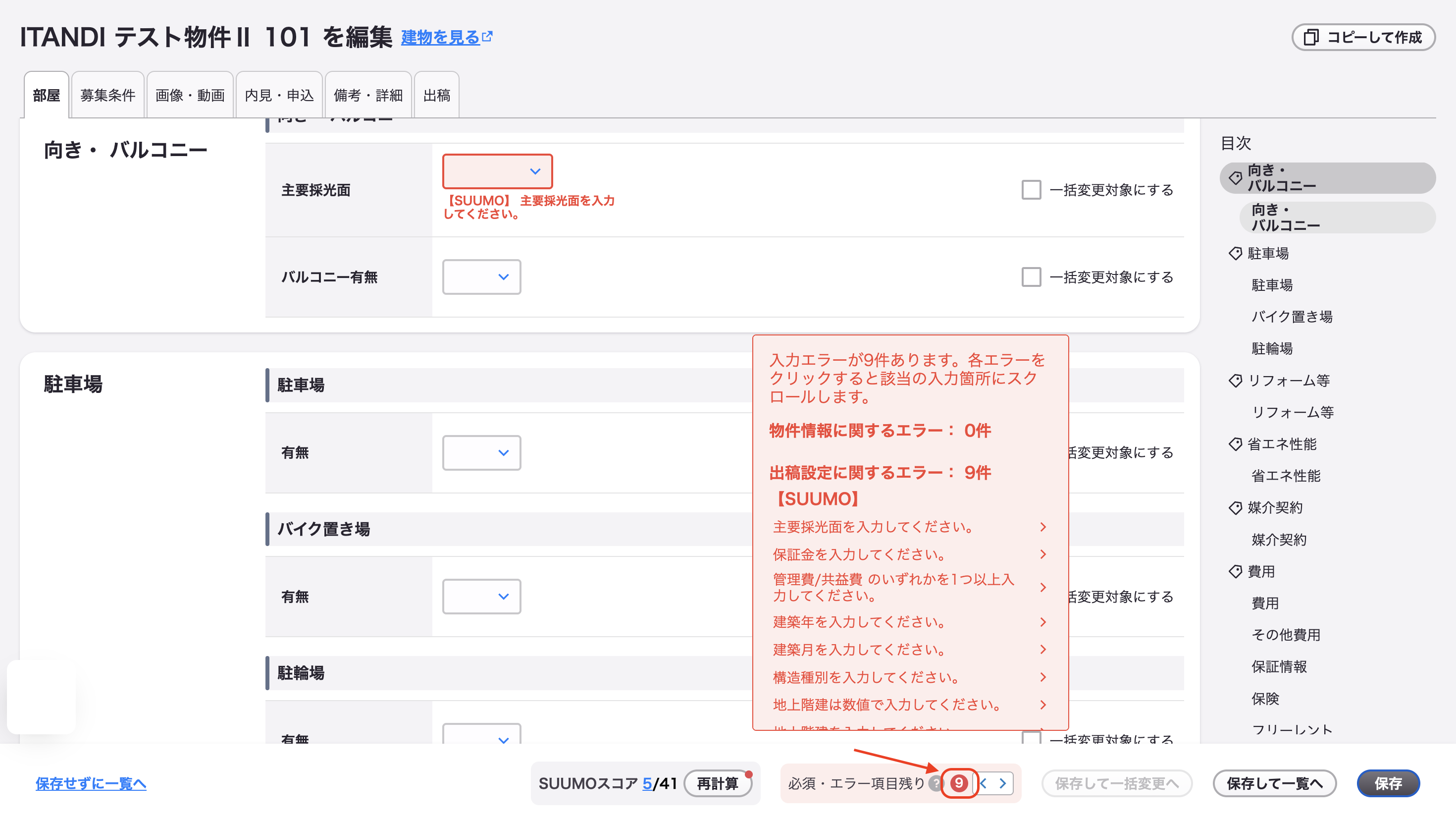Open the バイク置き場 有無 dropdown

click(481, 596)
